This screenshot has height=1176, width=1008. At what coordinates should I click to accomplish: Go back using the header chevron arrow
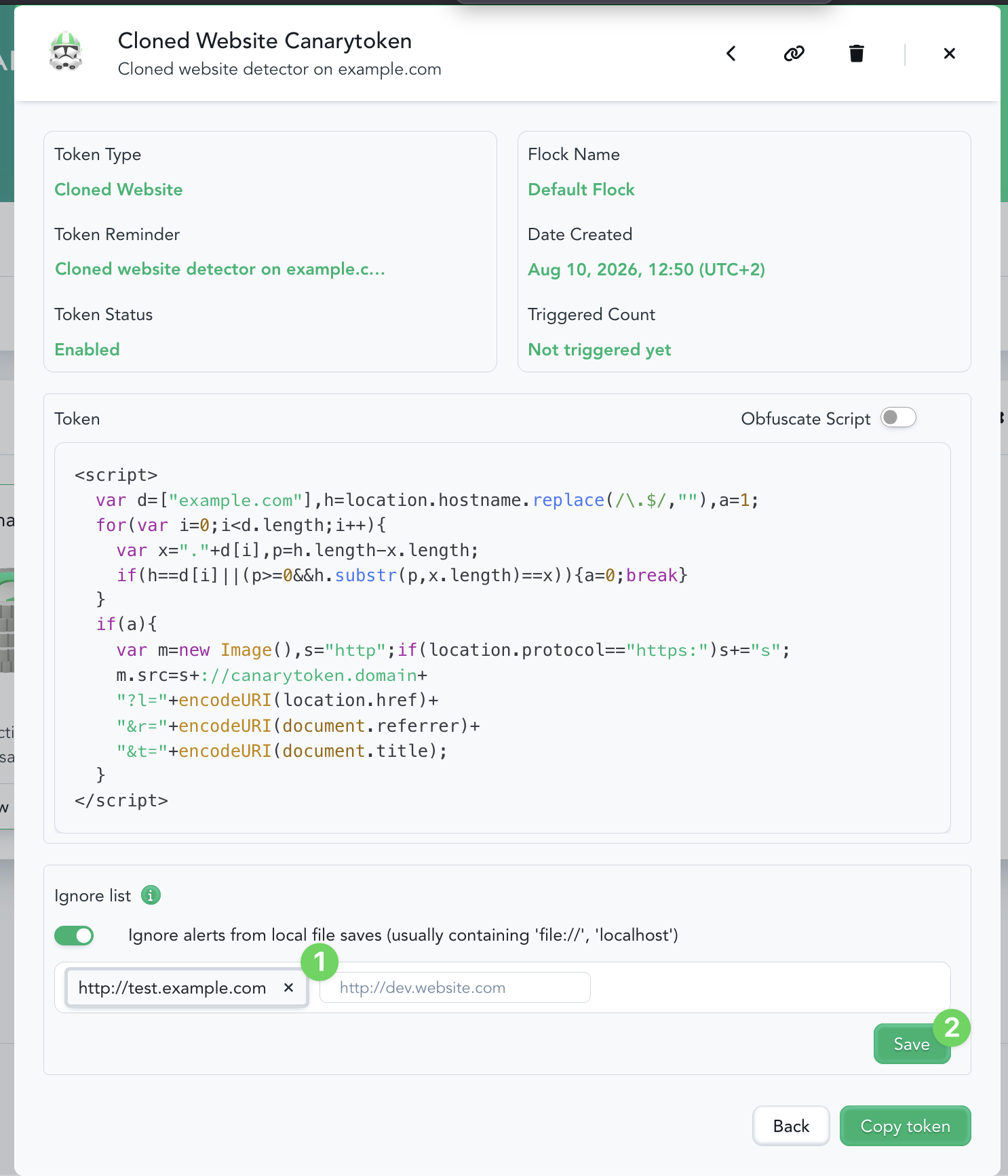731,54
